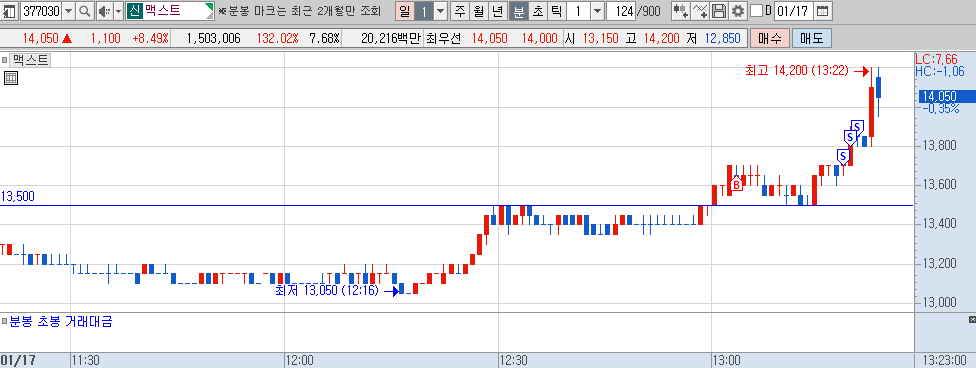Viewport: 976px width, 368px height.
Task: Click the save chart floppy disk icon
Action: [719, 11]
